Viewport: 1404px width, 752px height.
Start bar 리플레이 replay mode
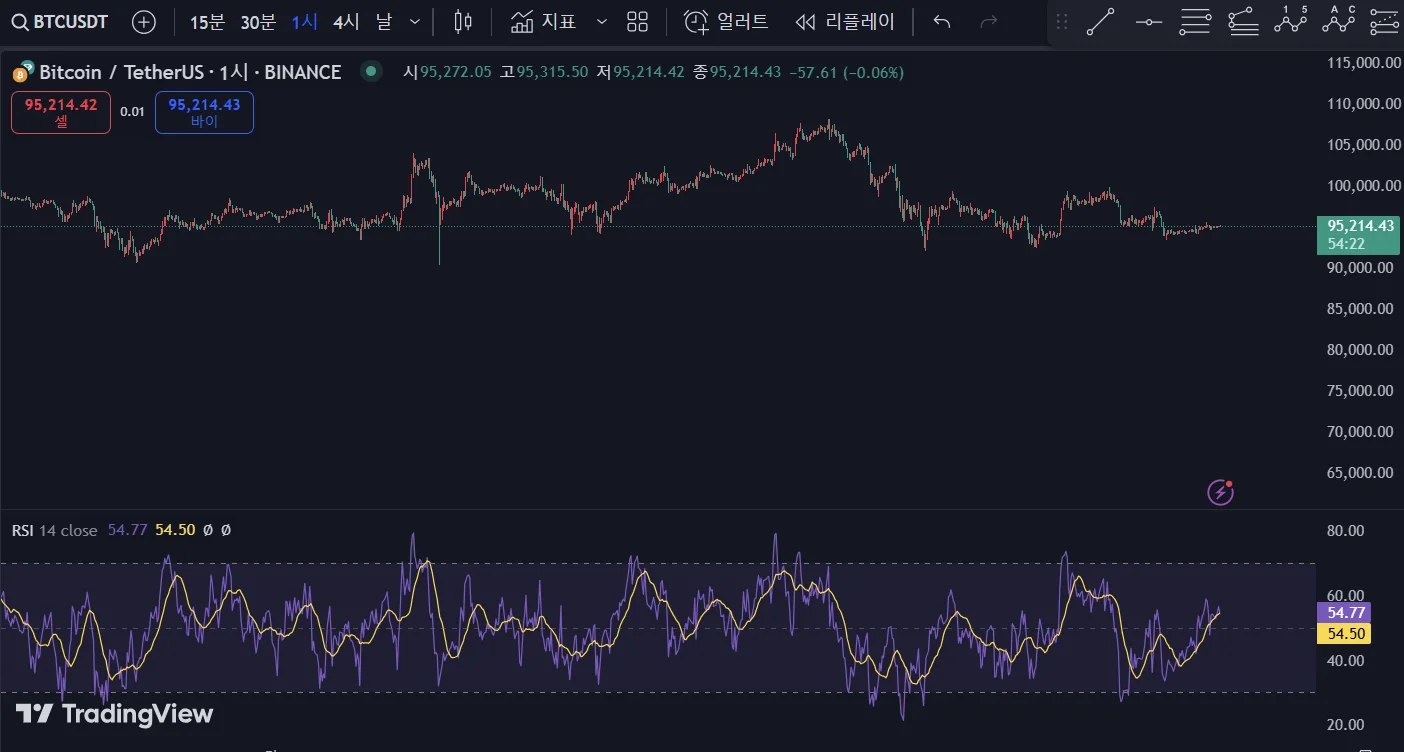coord(845,22)
